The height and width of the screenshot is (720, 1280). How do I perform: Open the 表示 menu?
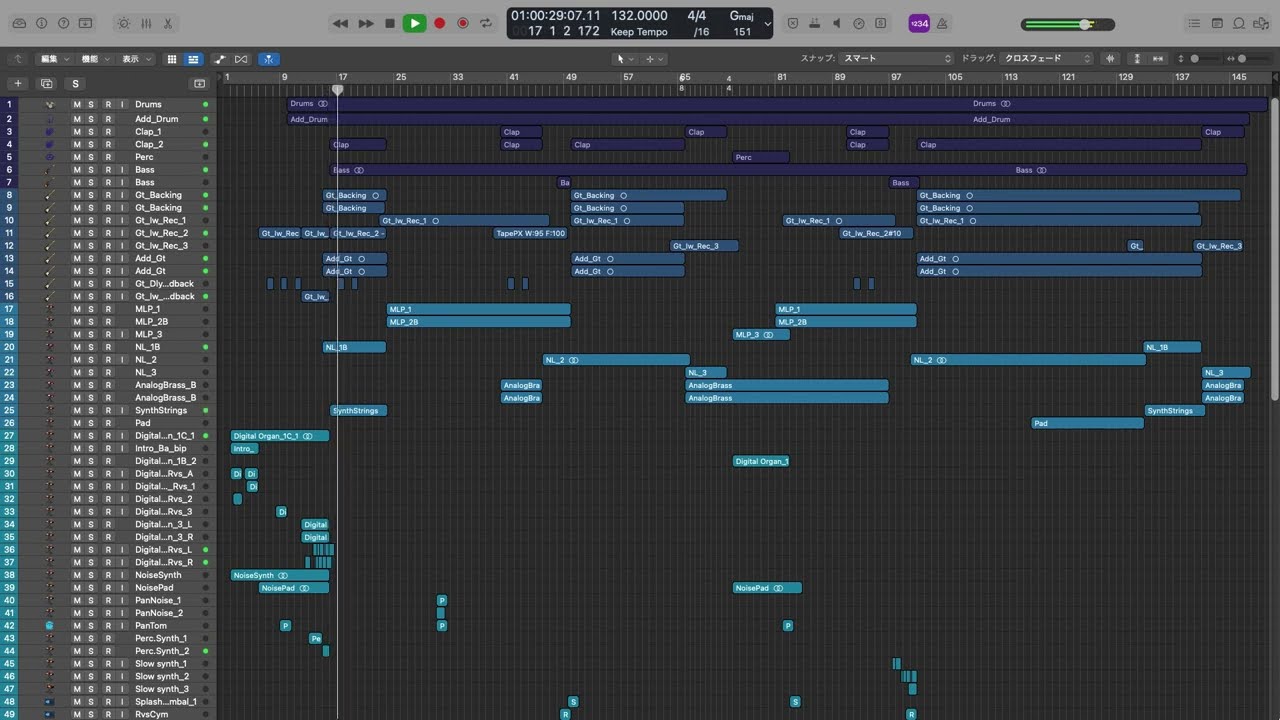pyautogui.click(x=135, y=59)
